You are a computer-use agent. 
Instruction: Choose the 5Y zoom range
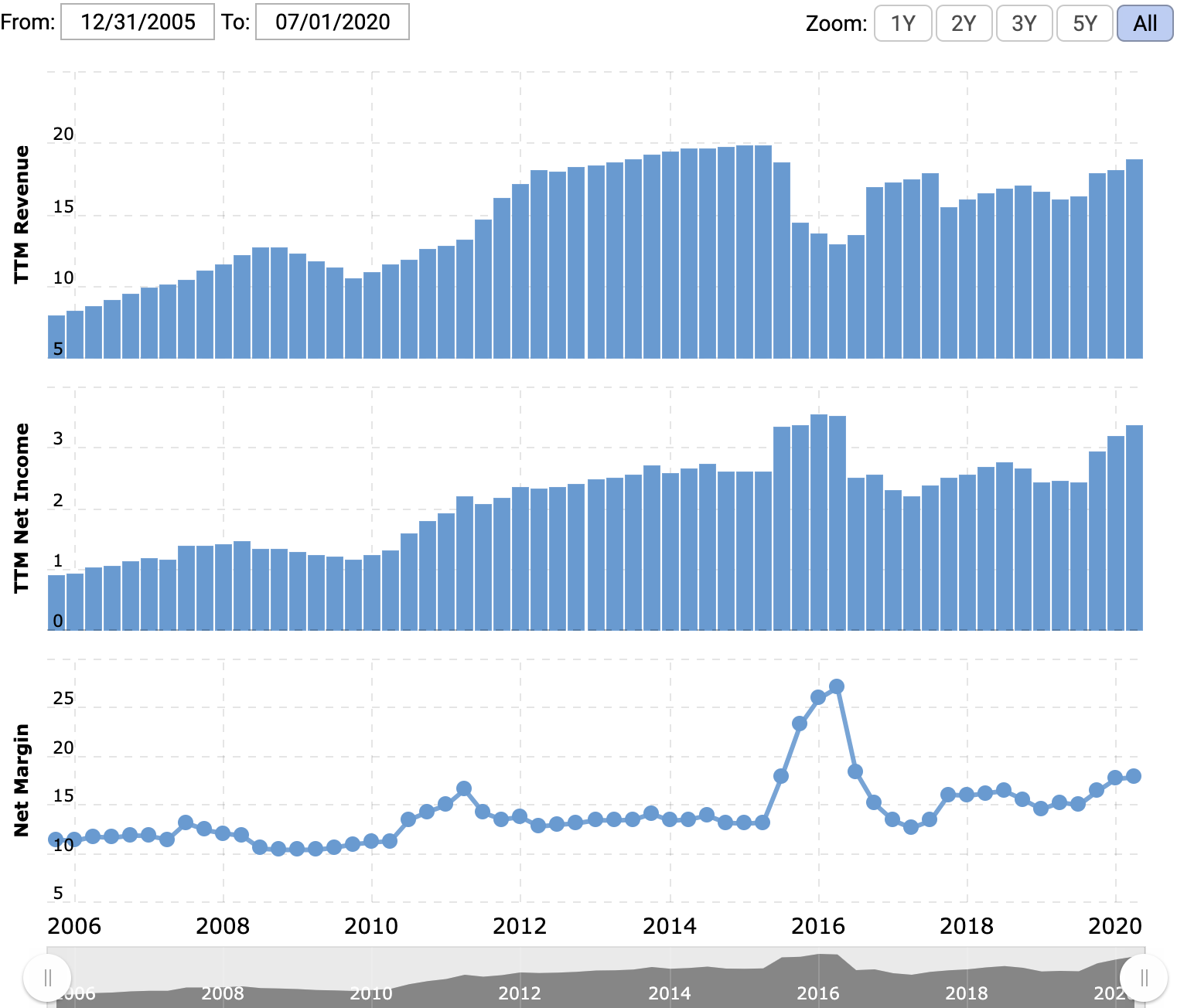[x=1085, y=23]
